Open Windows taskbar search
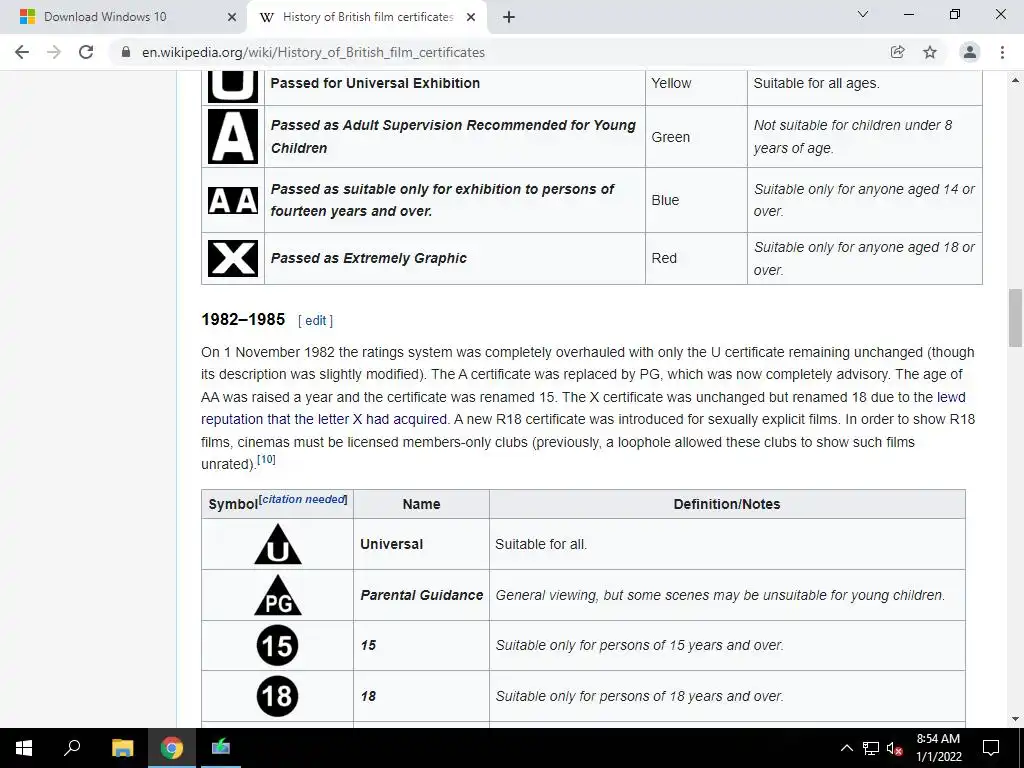Image resolution: width=1024 pixels, height=768 pixels. tap(72, 748)
